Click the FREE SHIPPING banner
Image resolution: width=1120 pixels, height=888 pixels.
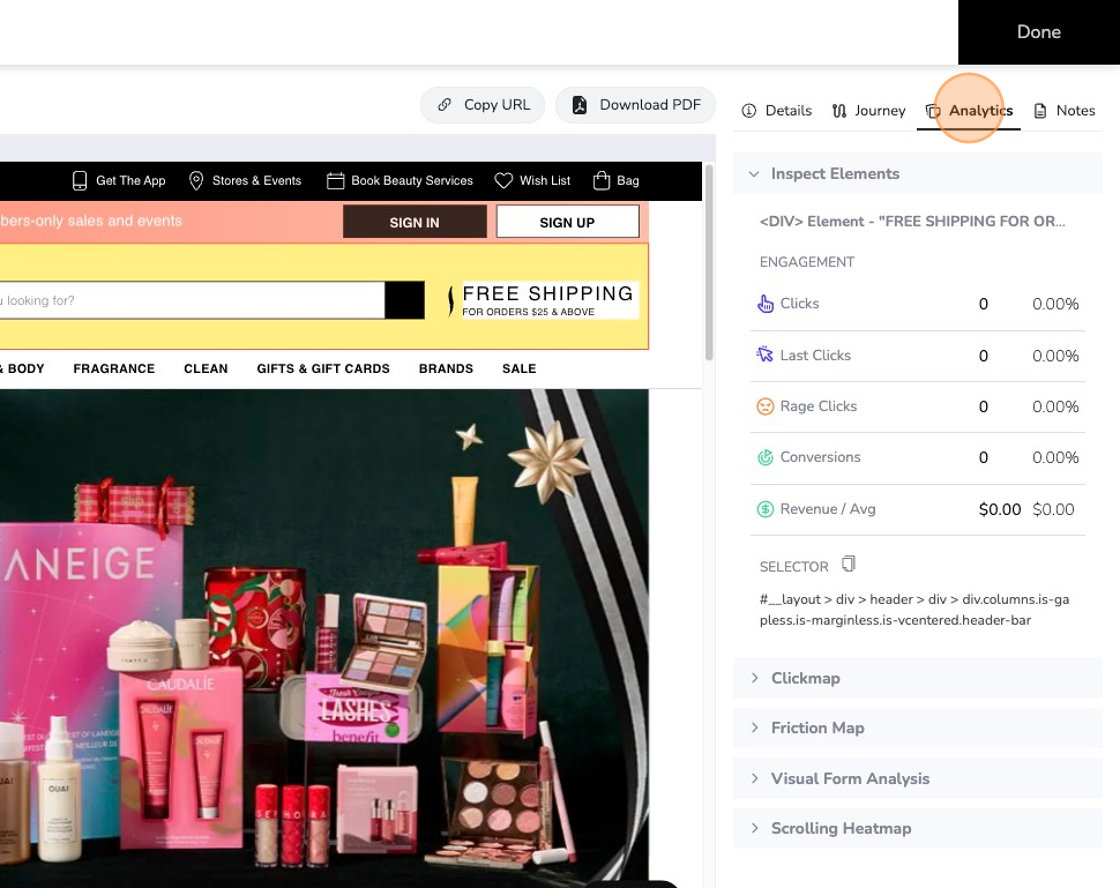(543, 300)
